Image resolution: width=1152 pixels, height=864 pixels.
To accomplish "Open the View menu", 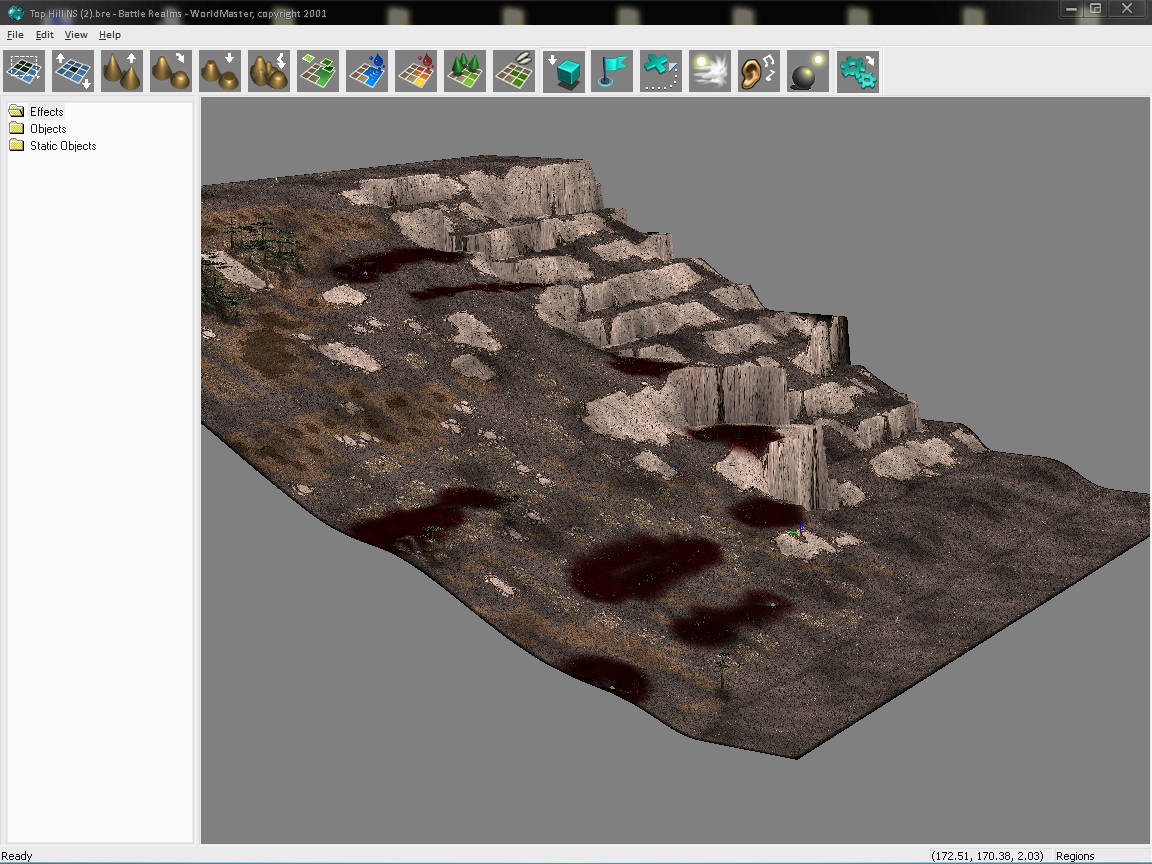I will tap(76, 35).
